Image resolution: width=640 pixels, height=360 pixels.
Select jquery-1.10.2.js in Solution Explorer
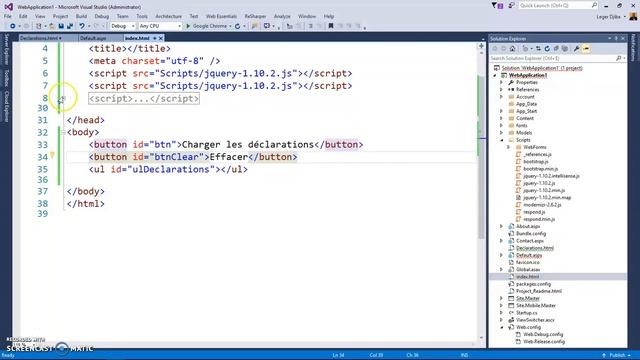click(x=539, y=183)
